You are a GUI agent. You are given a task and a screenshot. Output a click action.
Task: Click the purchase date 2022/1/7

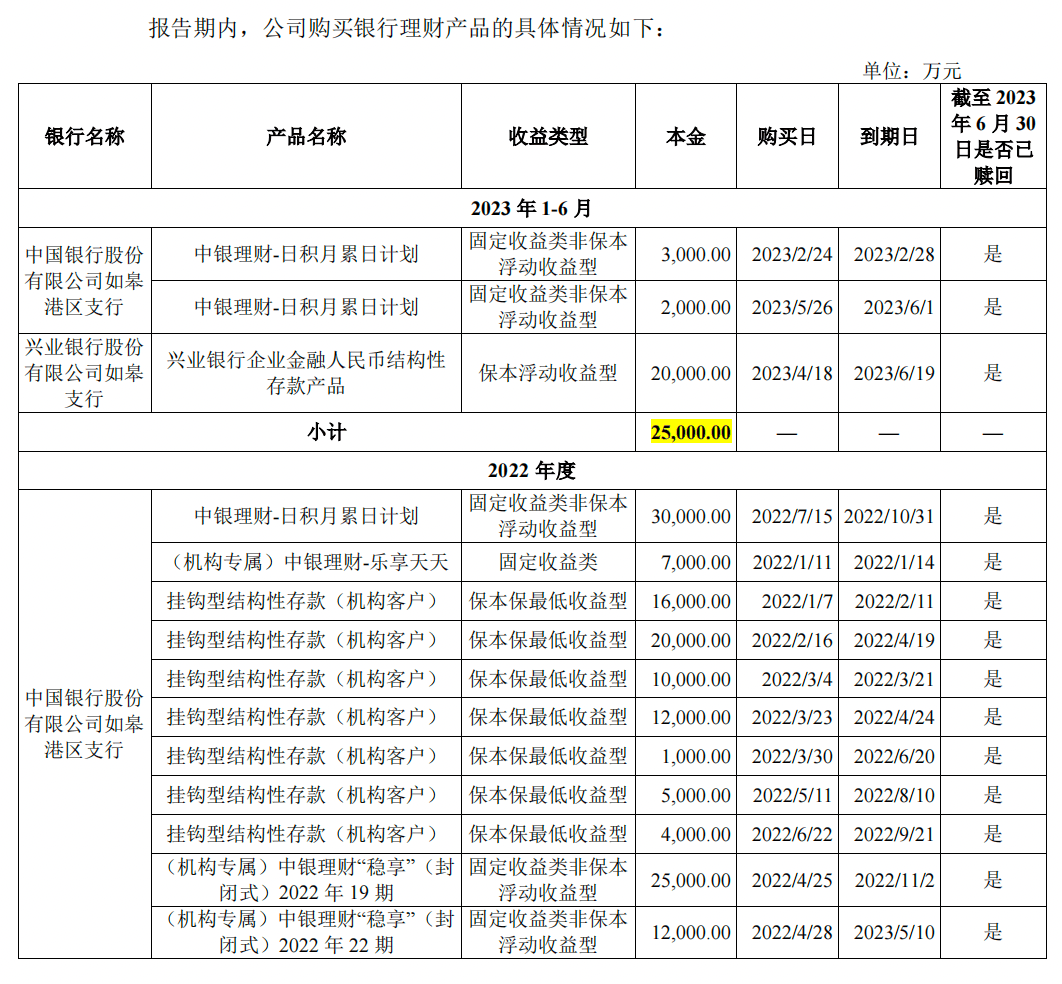tap(797, 601)
